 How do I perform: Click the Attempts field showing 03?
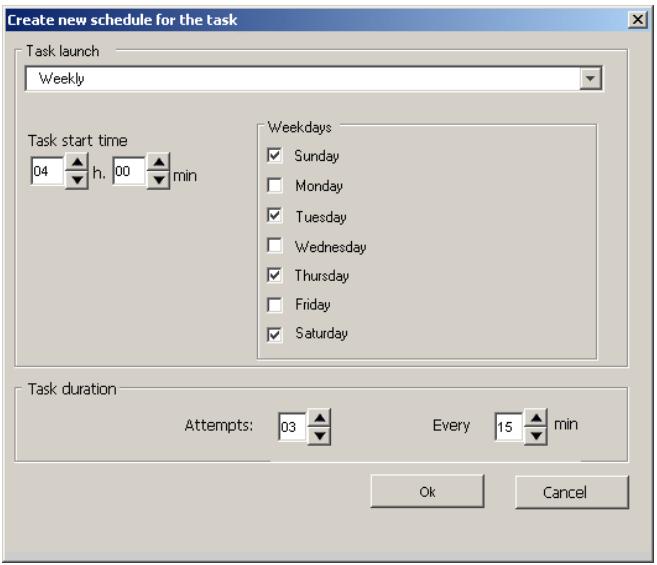click(292, 427)
